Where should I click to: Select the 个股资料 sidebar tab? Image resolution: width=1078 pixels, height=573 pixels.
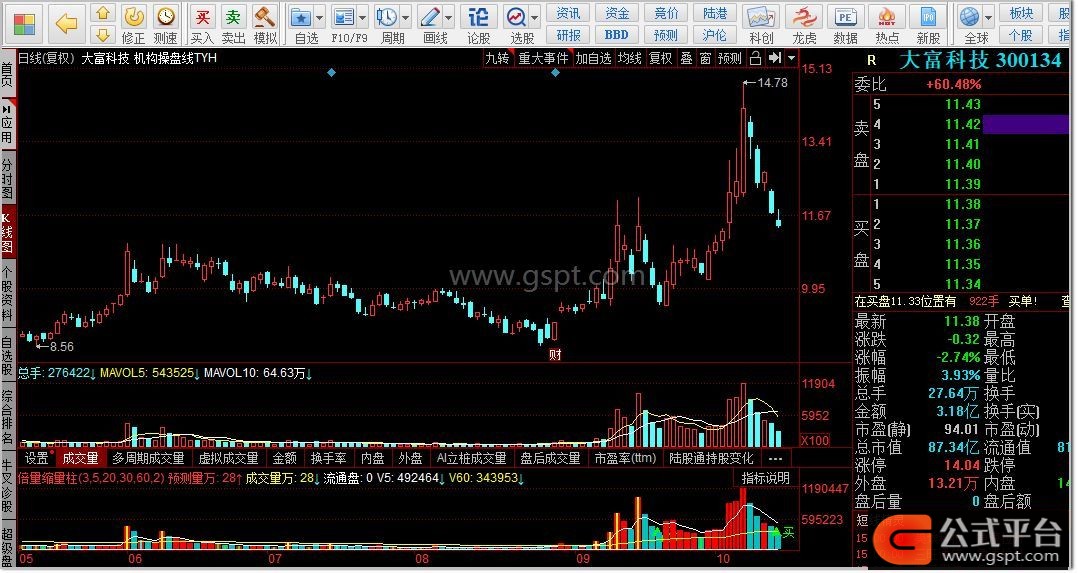[7, 296]
